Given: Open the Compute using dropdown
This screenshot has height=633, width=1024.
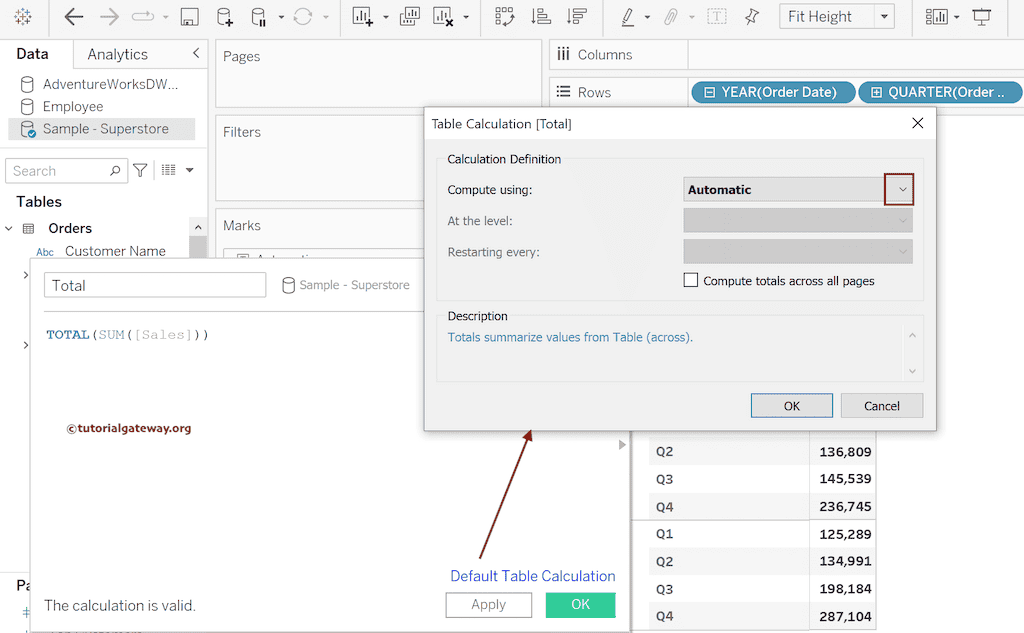Looking at the screenshot, I should [x=899, y=188].
